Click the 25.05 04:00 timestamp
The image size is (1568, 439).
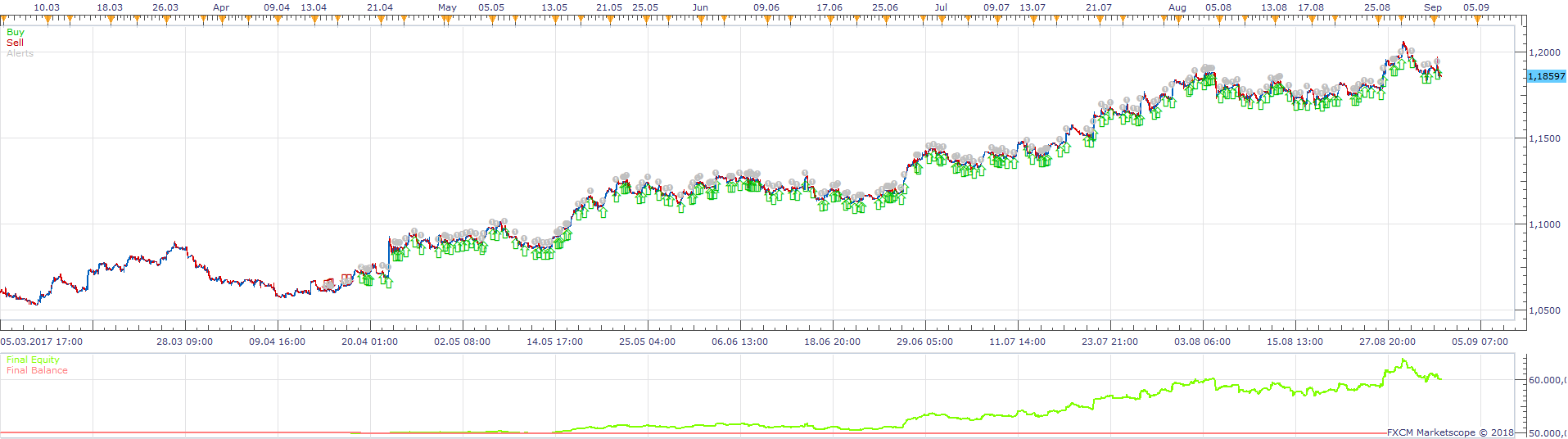pos(648,342)
